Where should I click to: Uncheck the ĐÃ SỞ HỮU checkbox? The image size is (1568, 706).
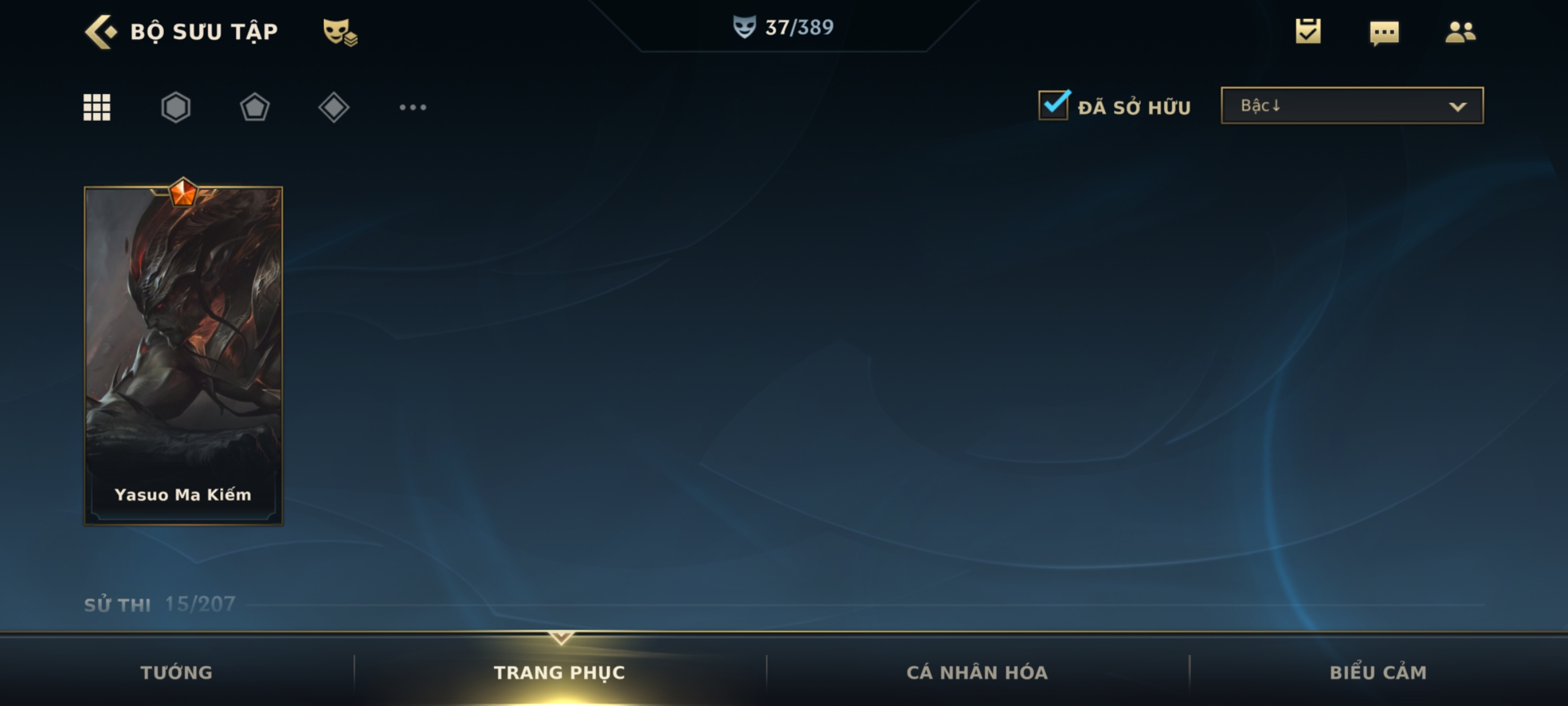(x=1054, y=105)
